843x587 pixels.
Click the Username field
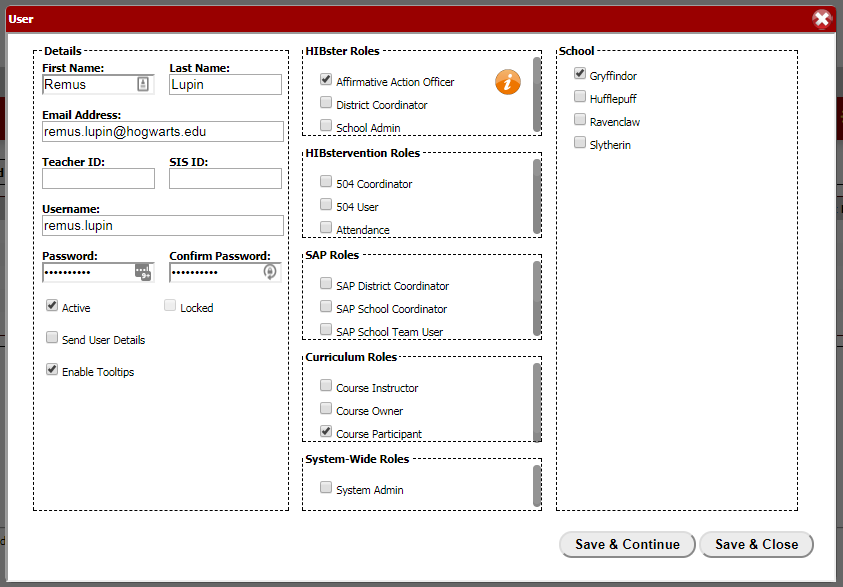[163, 226]
